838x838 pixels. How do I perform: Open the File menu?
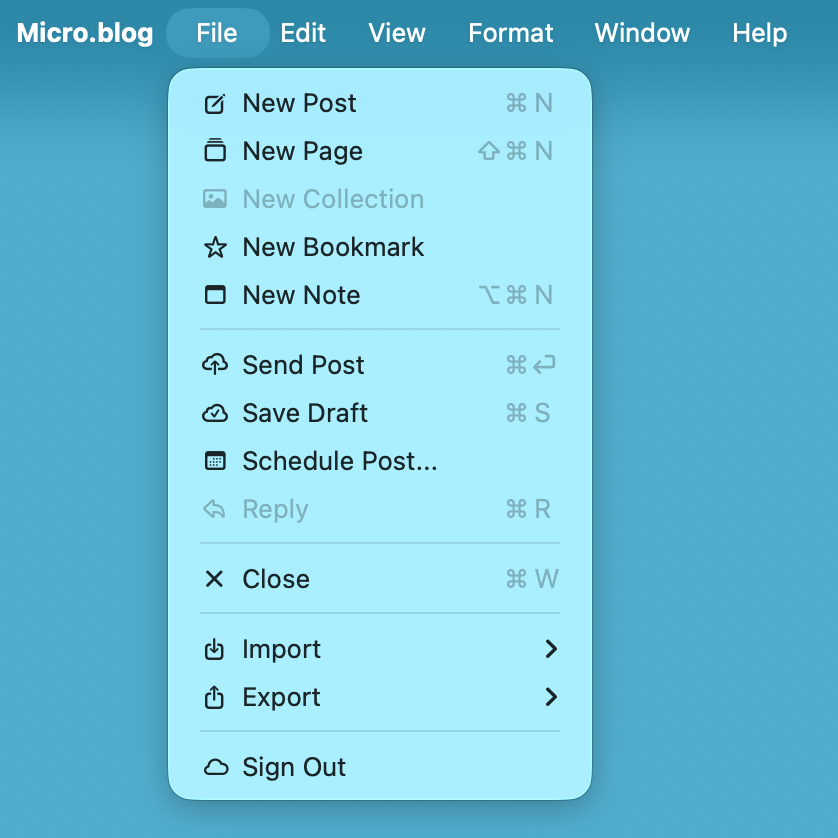point(217,33)
